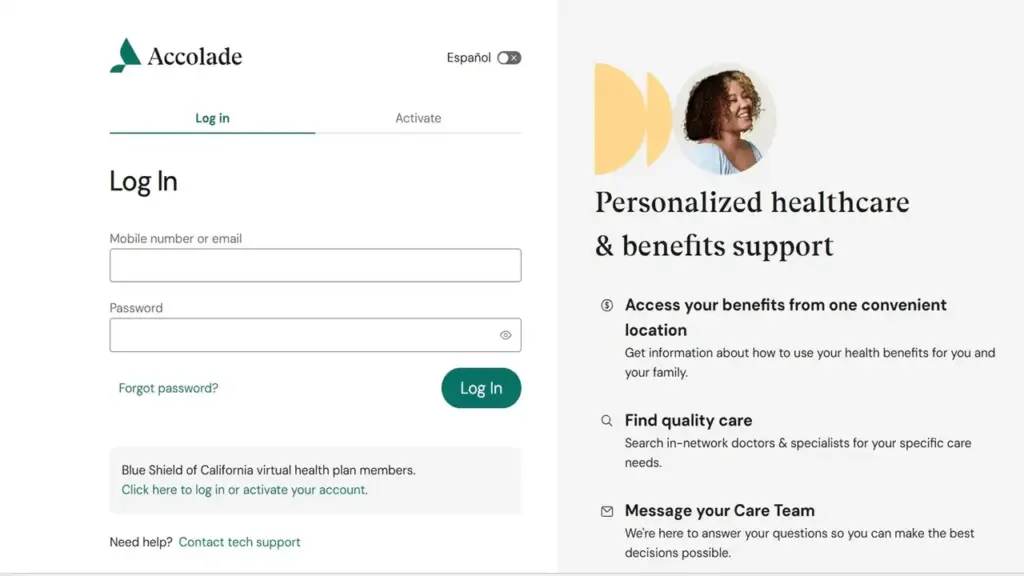This screenshot has width=1024, height=576.
Task: Open the Forgot password link
Action: 168,388
